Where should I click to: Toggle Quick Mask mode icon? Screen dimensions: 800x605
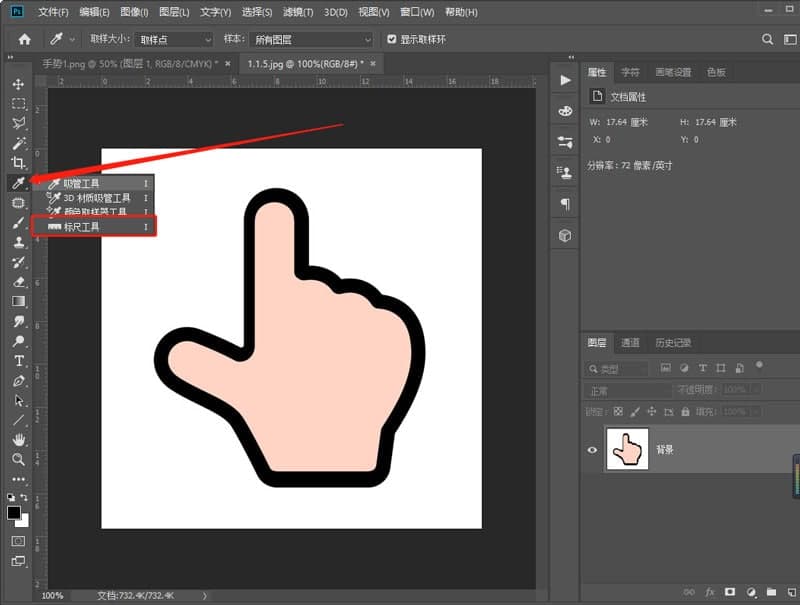(18, 541)
